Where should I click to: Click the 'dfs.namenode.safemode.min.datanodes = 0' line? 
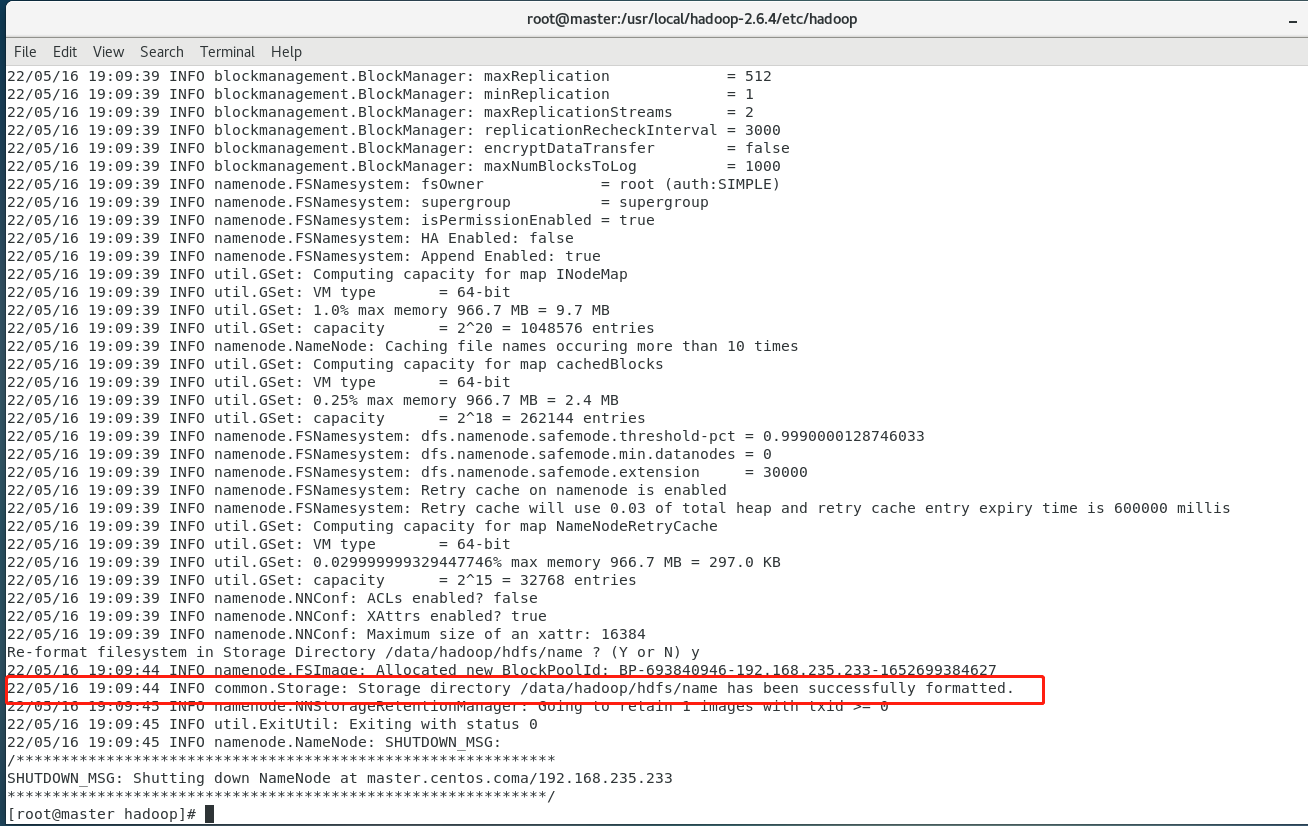389,454
